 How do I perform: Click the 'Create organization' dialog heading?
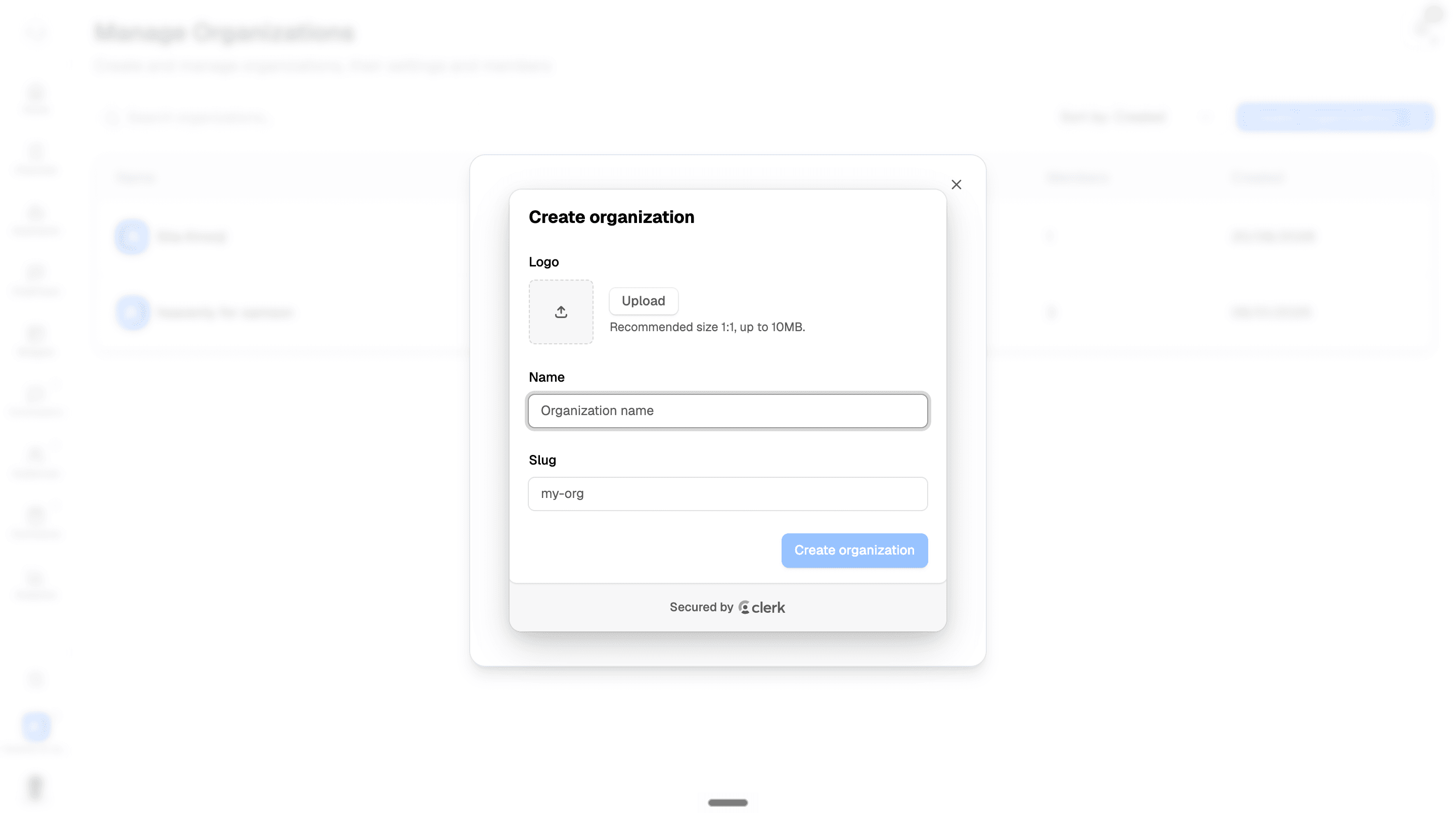click(611, 217)
